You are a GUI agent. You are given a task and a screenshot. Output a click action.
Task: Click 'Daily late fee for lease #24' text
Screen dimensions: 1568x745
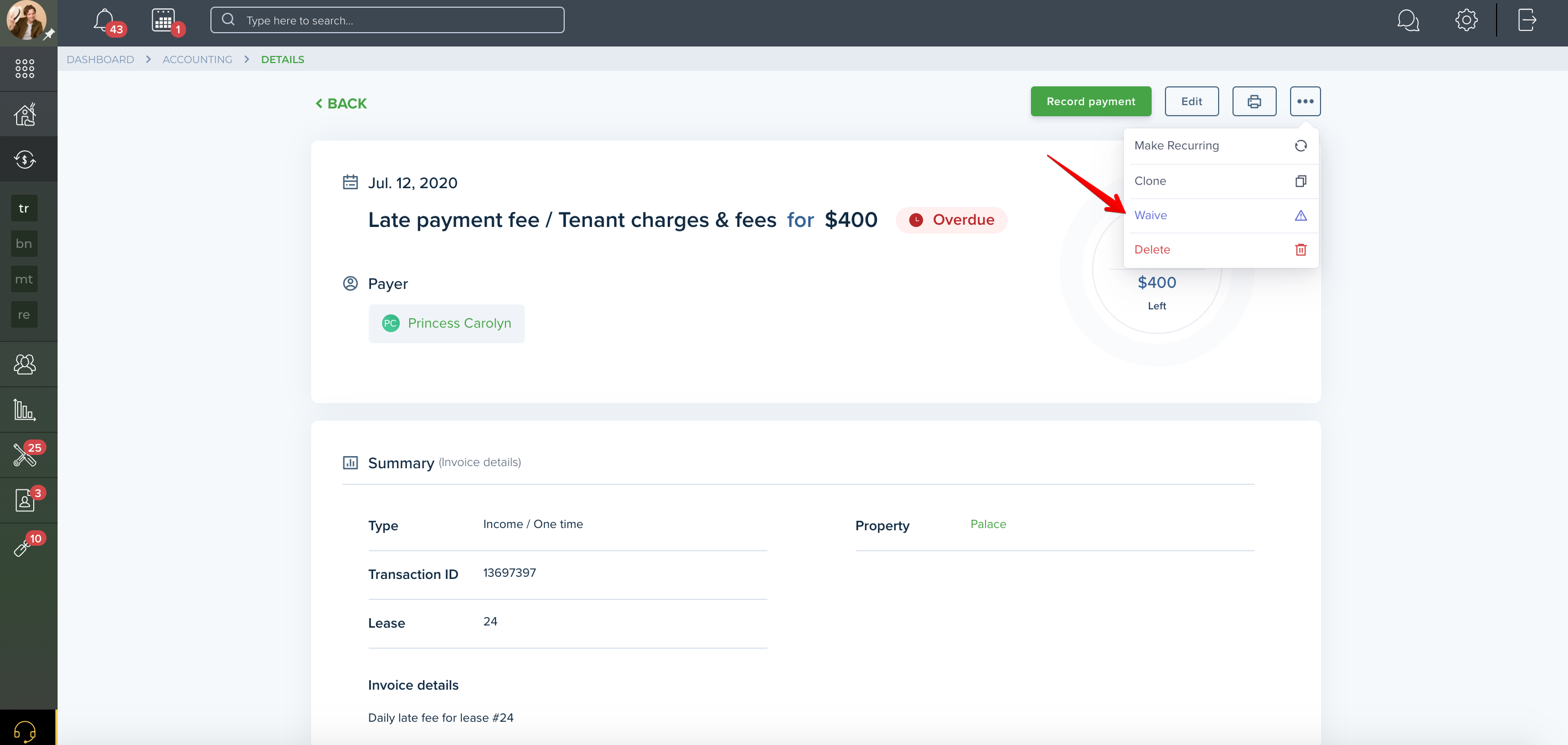[x=441, y=718]
